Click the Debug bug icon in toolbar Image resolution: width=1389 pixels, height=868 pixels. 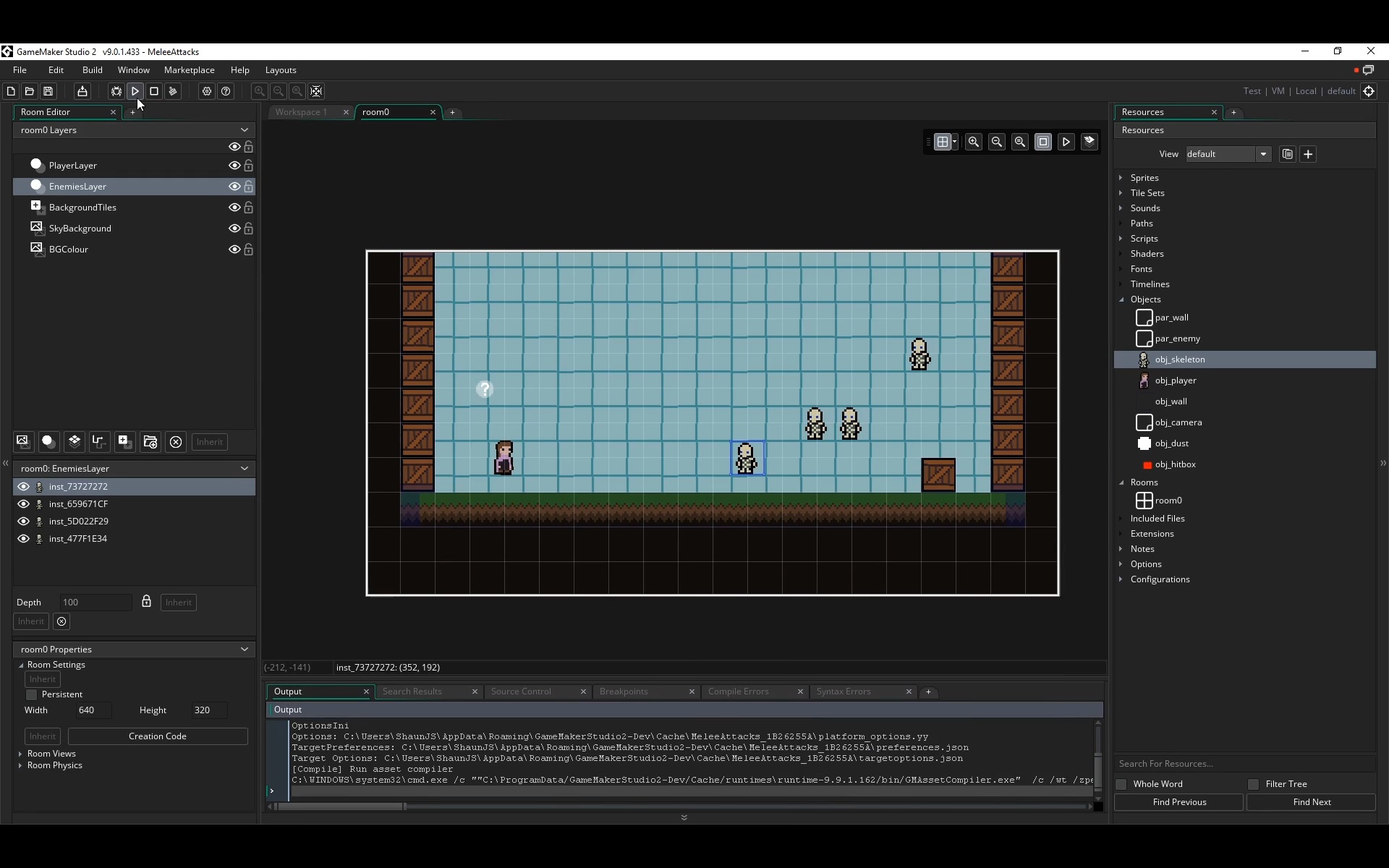click(116, 91)
